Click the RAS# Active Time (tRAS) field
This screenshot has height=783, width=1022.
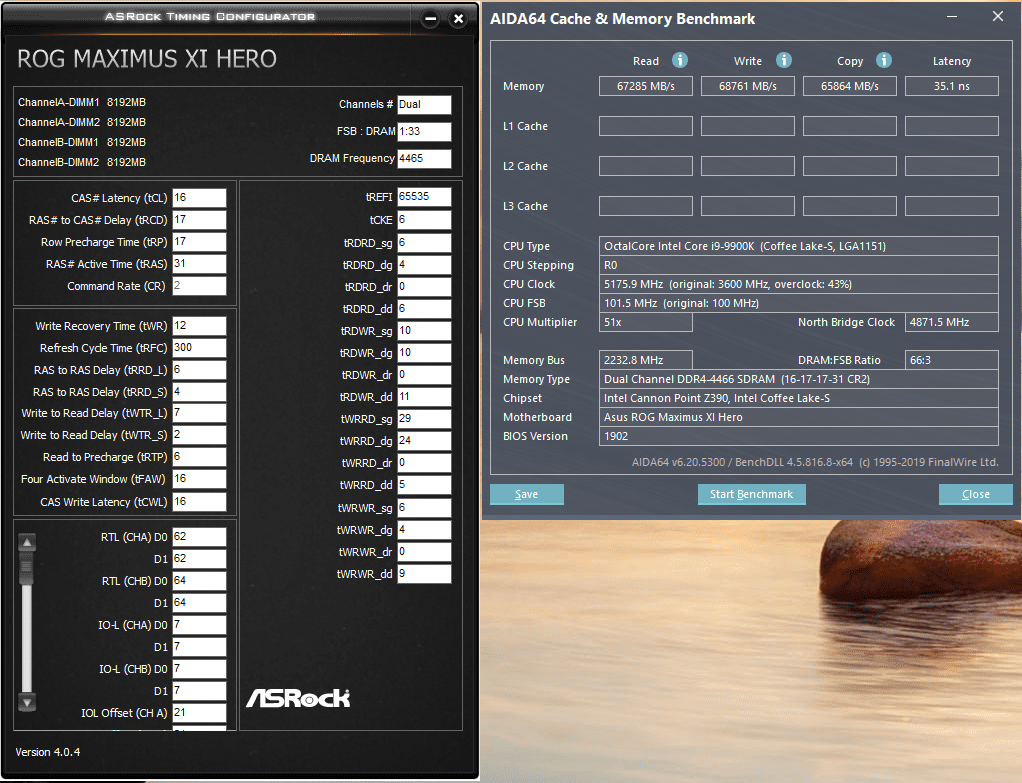pos(199,263)
